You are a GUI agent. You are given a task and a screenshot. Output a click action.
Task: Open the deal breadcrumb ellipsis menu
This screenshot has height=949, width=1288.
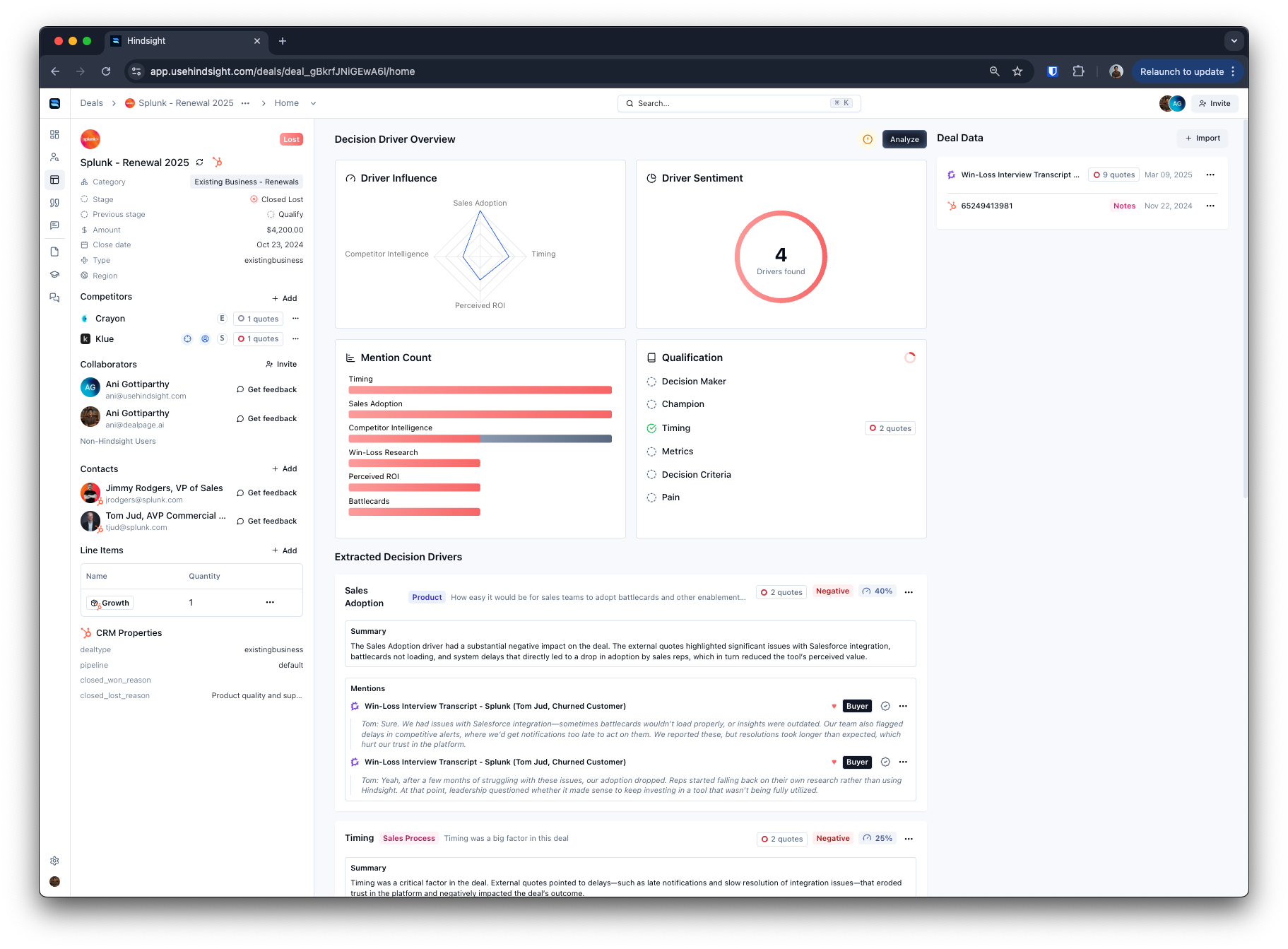(245, 103)
